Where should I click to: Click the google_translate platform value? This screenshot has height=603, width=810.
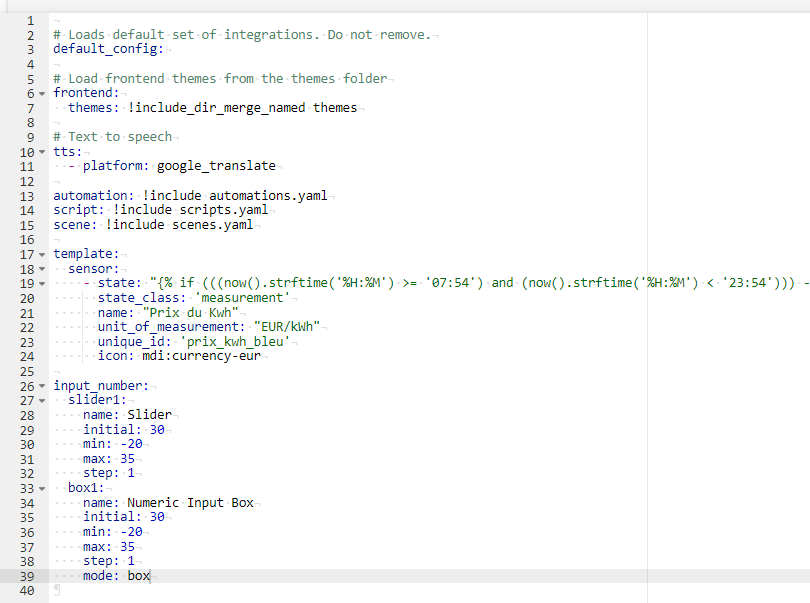tap(215, 166)
